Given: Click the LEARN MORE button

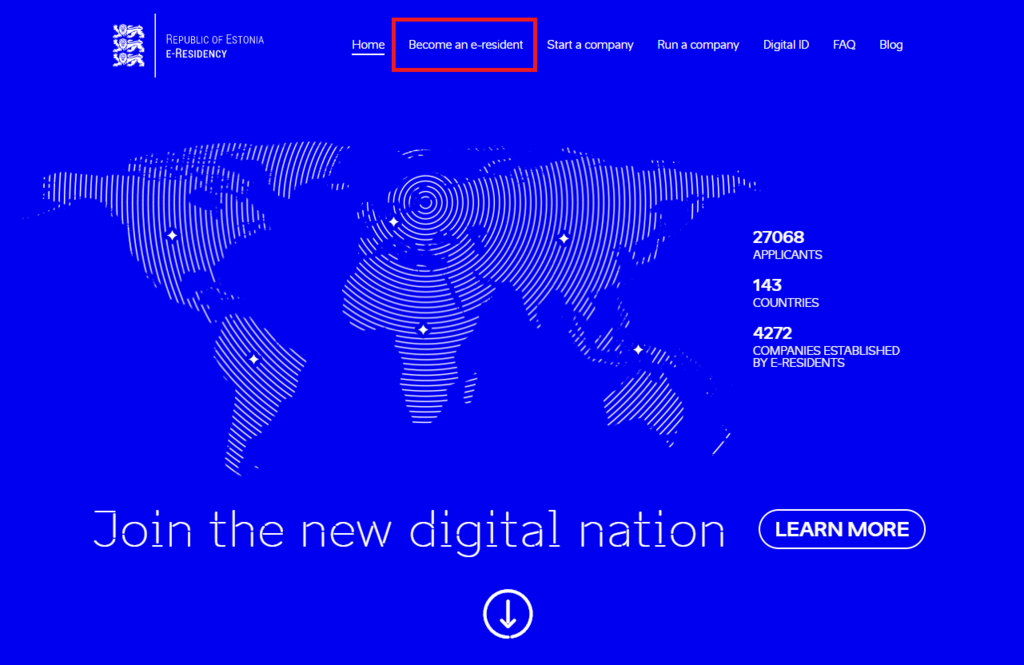Looking at the screenshot, I should 842,529.
